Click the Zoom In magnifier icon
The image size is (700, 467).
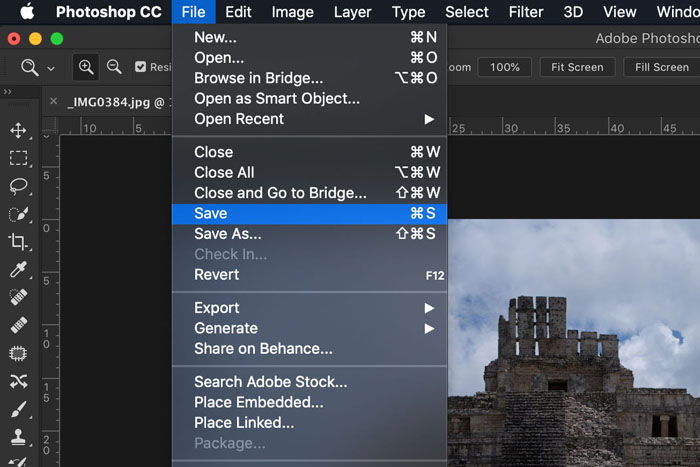click(x=86, y=67)
